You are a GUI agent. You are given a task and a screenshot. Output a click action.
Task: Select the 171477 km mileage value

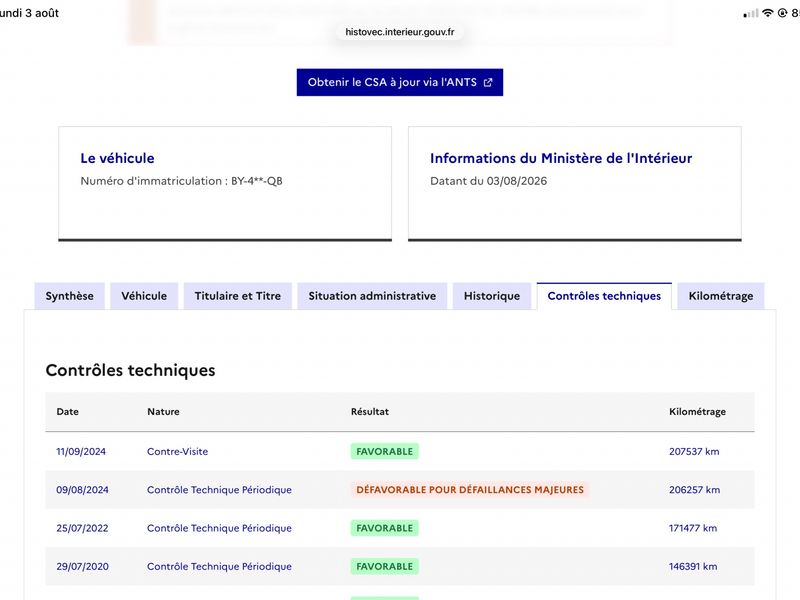pyautogui.click(x=693, y=528)
